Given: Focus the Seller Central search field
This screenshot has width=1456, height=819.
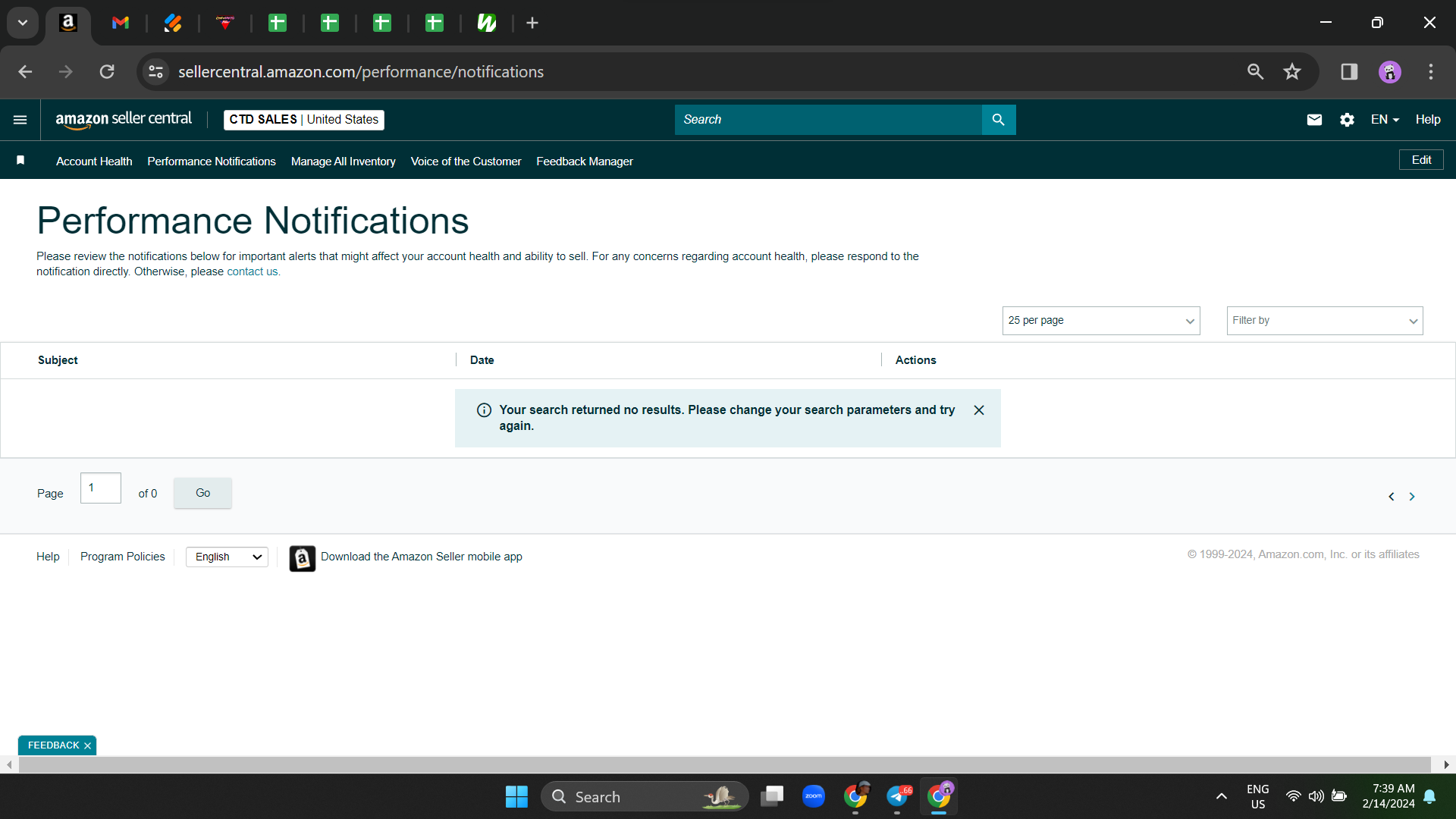Looking at the screenshot, I should coord(828,120).
